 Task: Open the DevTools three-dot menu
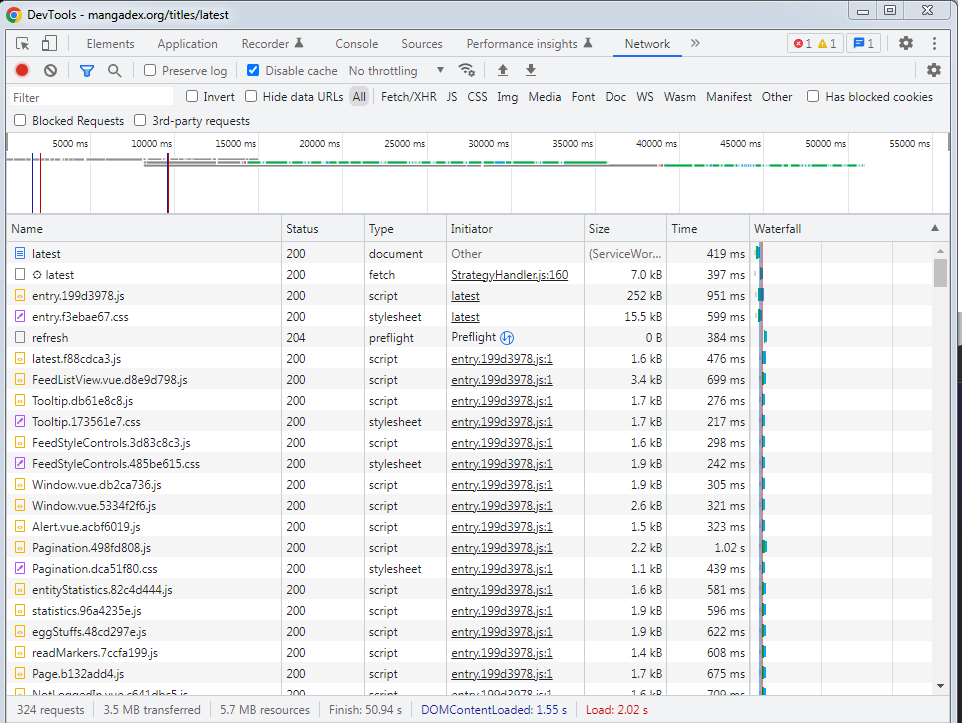(x=934, y=44)
